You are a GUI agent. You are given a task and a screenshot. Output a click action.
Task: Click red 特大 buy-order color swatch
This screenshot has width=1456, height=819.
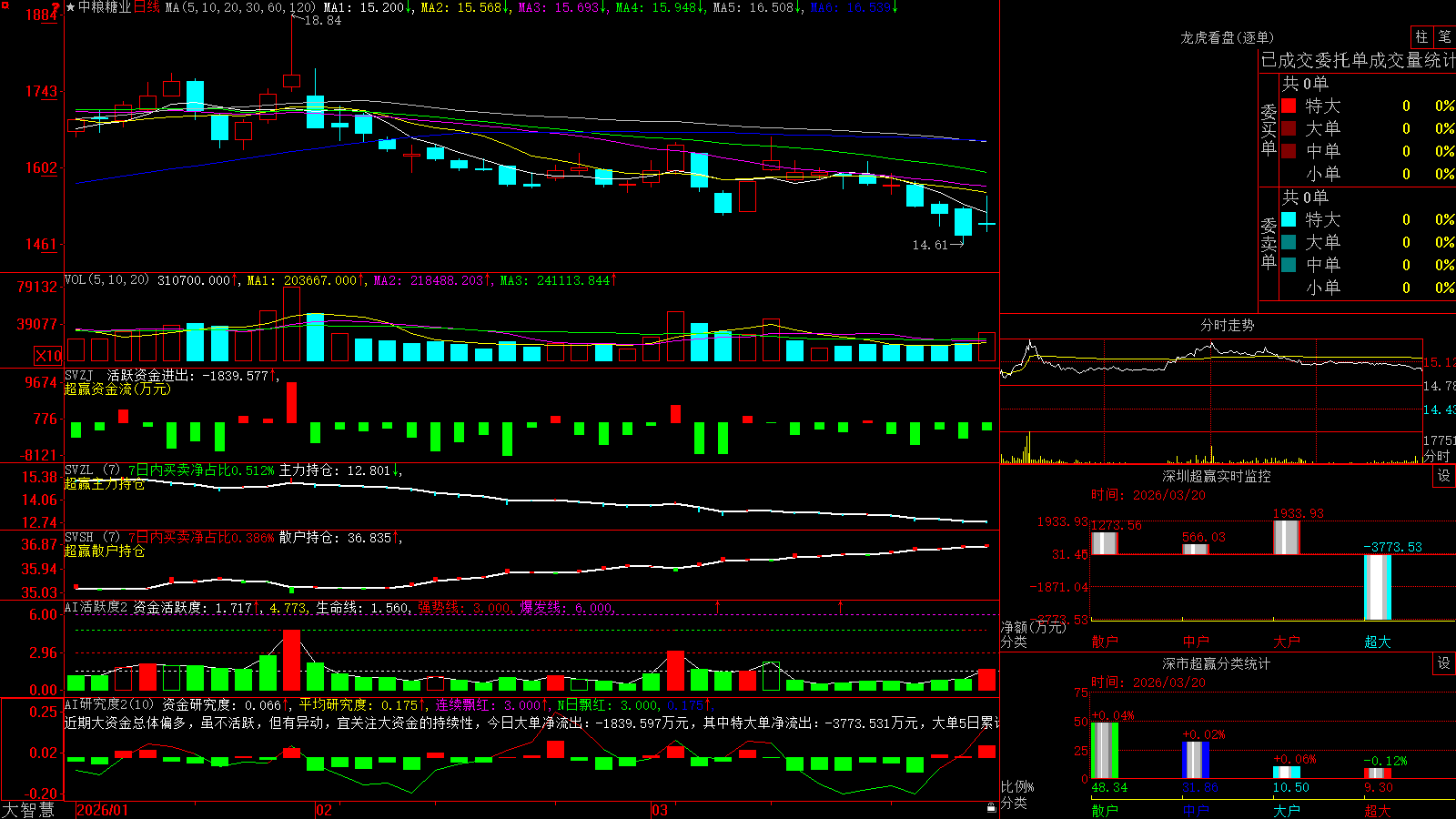(1289, 106)
